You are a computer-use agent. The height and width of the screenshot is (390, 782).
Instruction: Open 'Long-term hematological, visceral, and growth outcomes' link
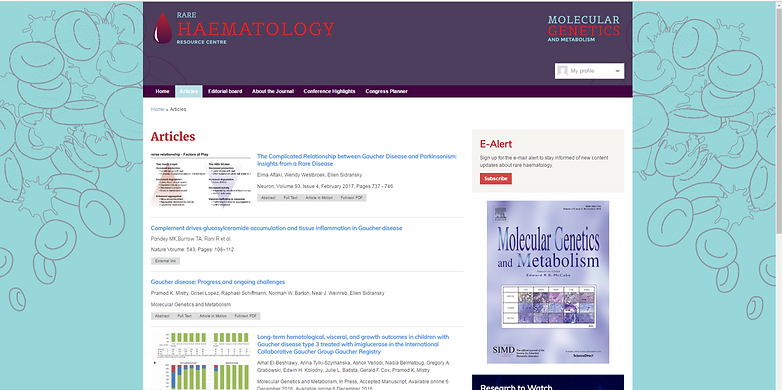point(353,344)
